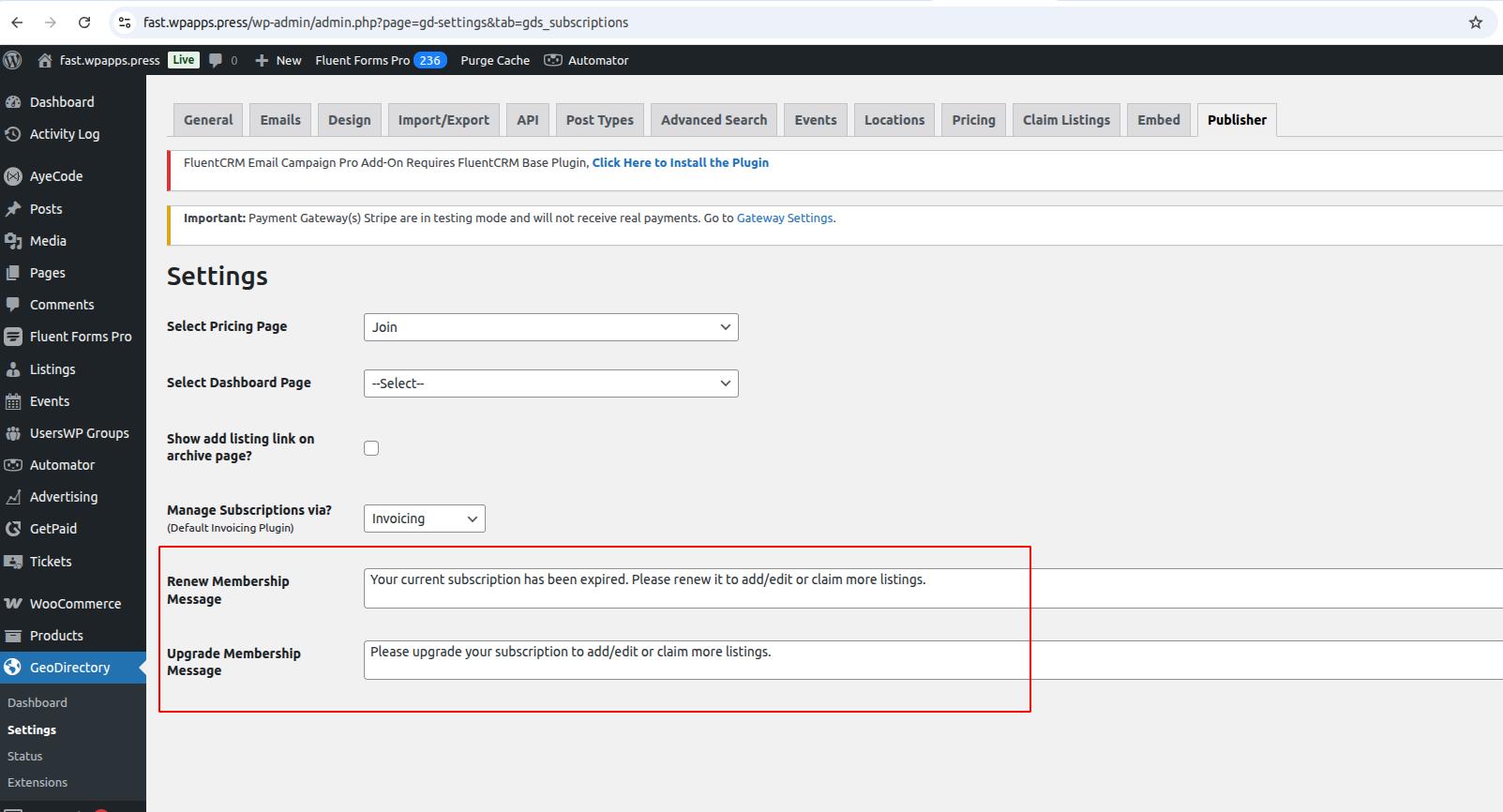Image resolution: width=1503 pixels, height=812 pixels.
Task: Click the Purge Cache button
Action: (x=495, y=60)
